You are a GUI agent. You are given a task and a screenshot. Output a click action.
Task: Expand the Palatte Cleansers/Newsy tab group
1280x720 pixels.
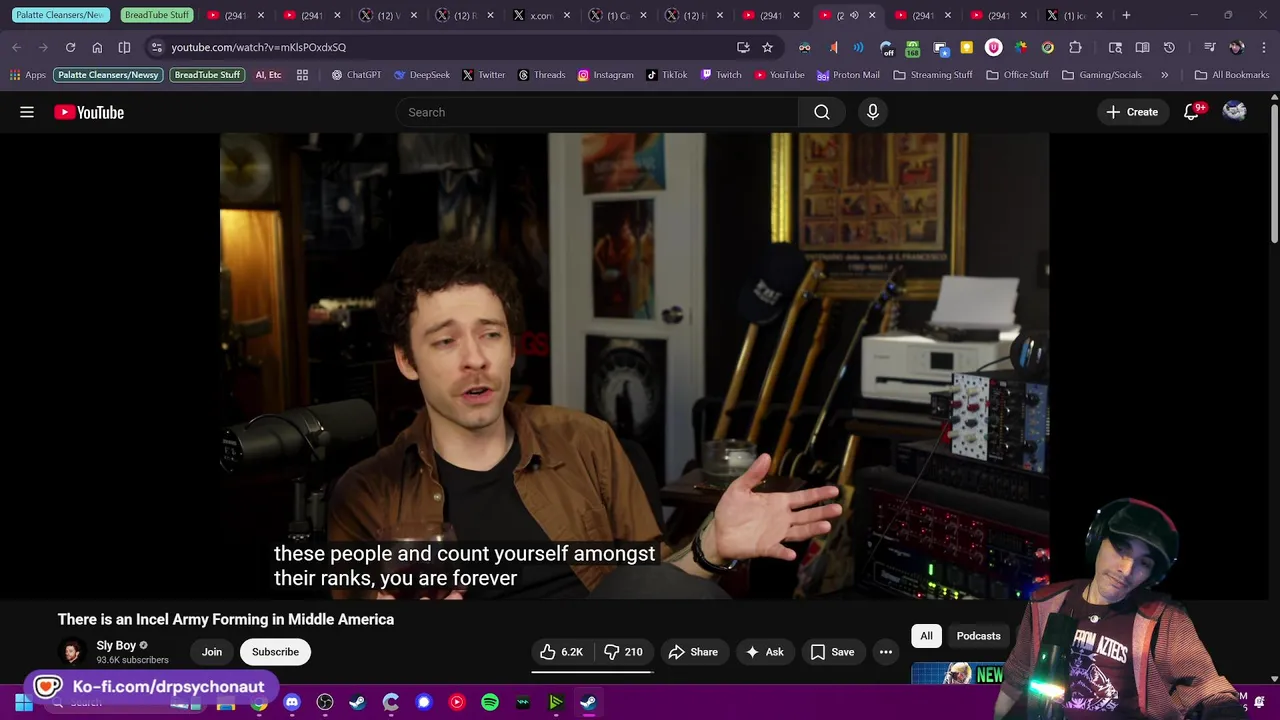pos(60,15)
